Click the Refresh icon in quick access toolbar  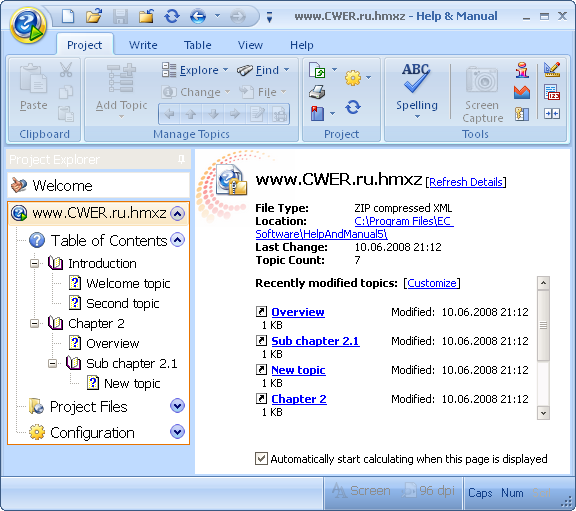point(172,17)
